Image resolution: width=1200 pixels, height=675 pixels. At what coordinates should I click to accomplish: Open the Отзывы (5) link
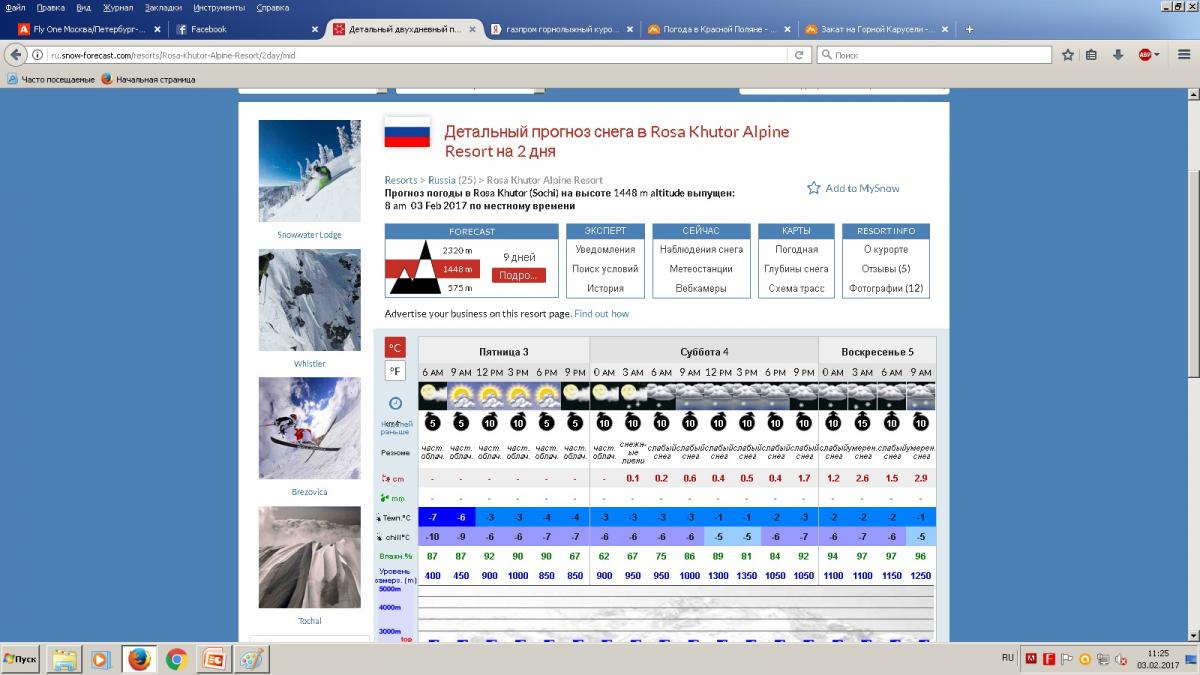[x=886, y=269]
